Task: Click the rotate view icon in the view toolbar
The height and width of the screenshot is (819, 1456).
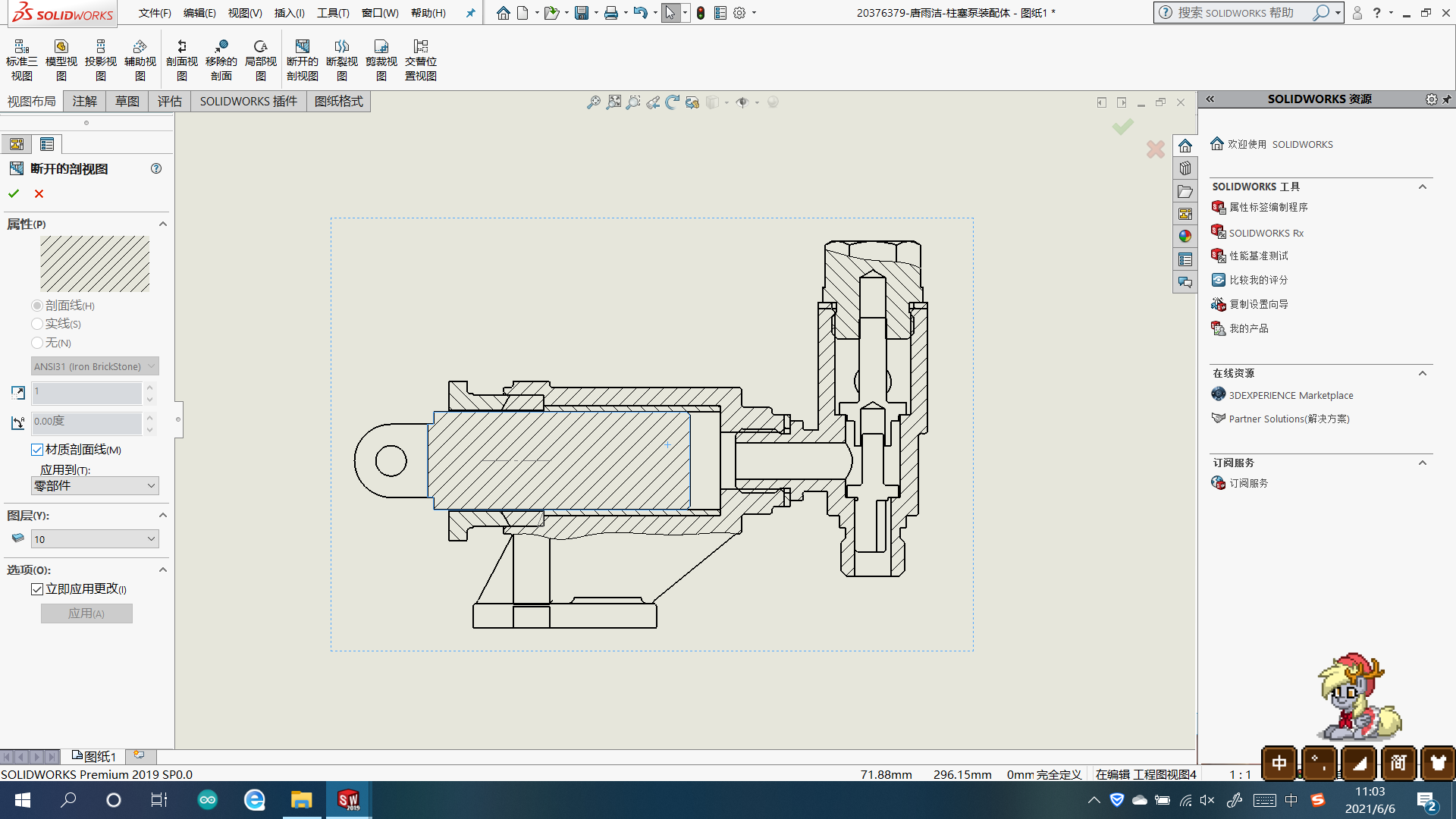Action: (673, 102)
